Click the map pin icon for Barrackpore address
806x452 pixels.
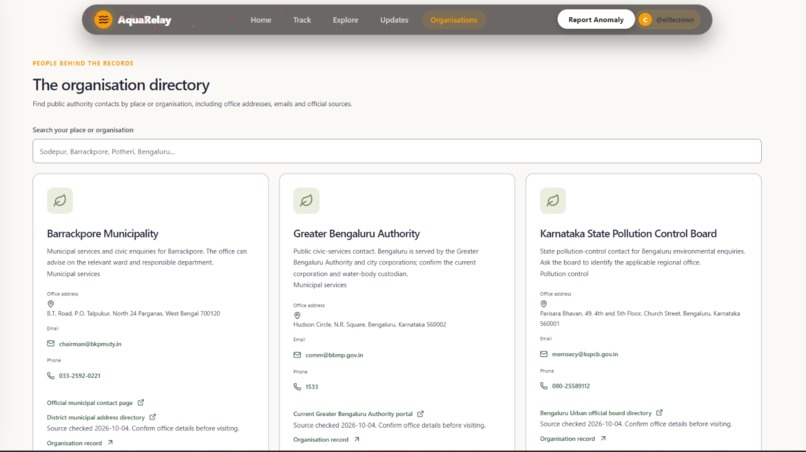(x=50, y=304)
